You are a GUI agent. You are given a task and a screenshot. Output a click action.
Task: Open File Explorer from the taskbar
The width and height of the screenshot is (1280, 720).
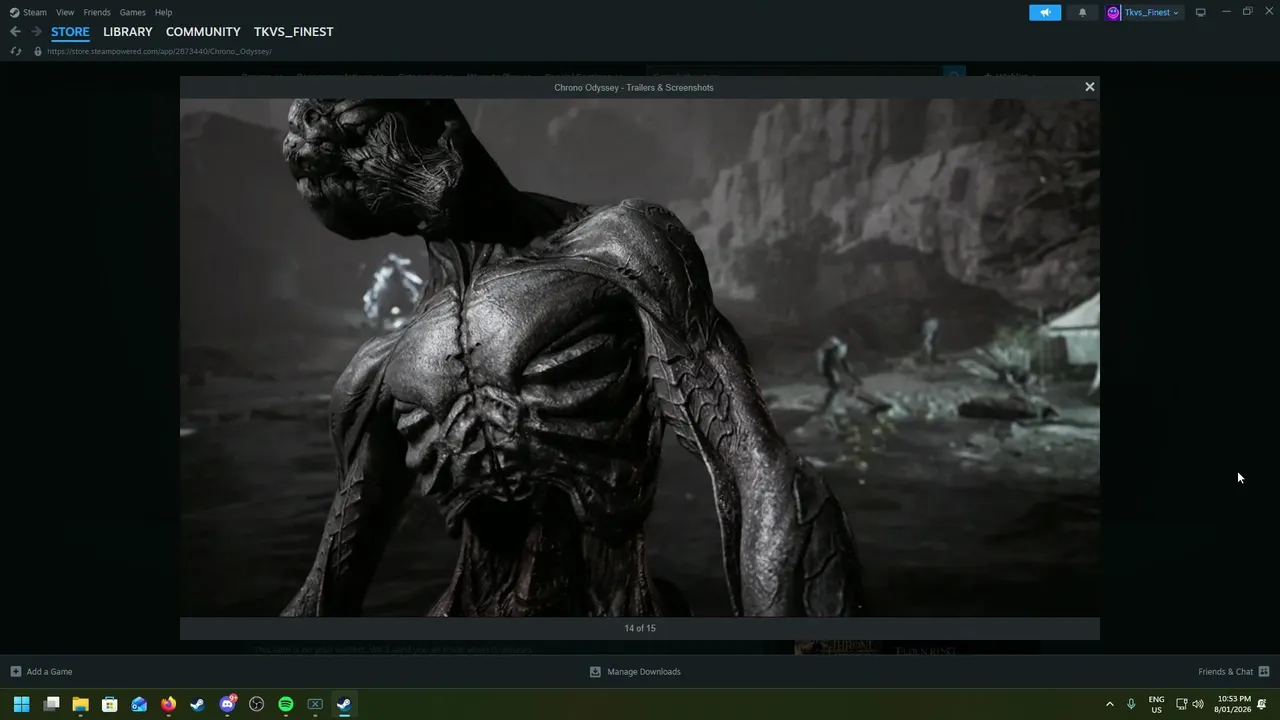(x=80, y=704)
